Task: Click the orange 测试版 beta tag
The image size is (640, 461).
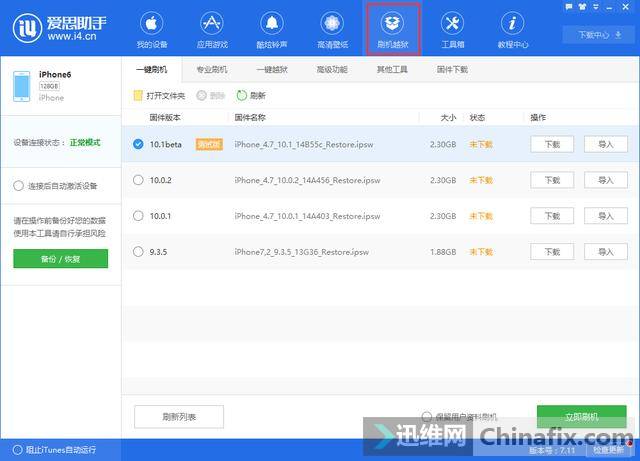Action: 209,144
